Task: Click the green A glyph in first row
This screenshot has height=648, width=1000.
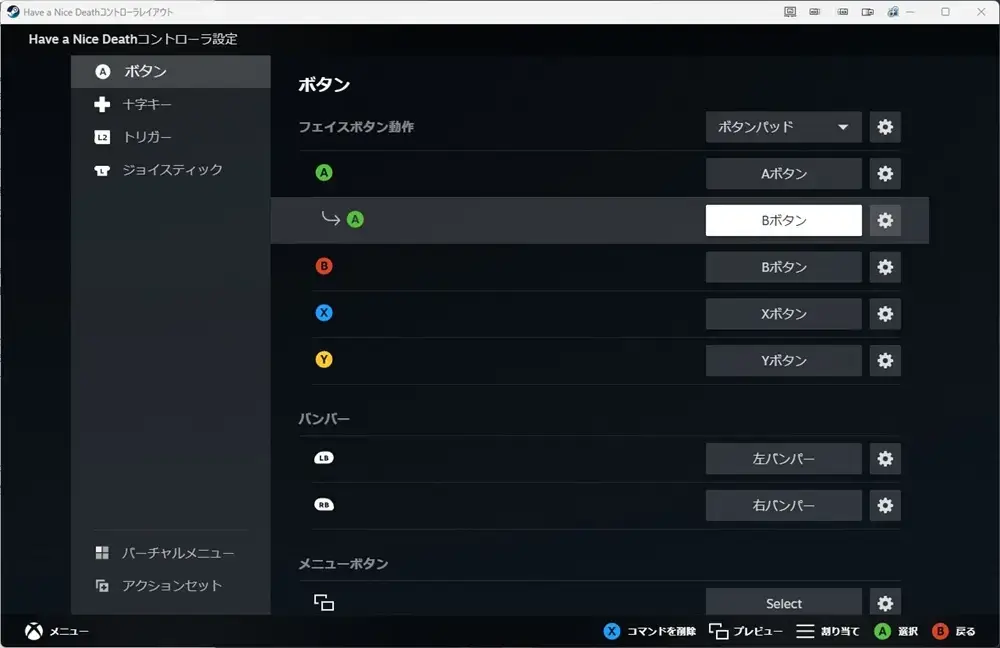Action: [x=324, y=172]
